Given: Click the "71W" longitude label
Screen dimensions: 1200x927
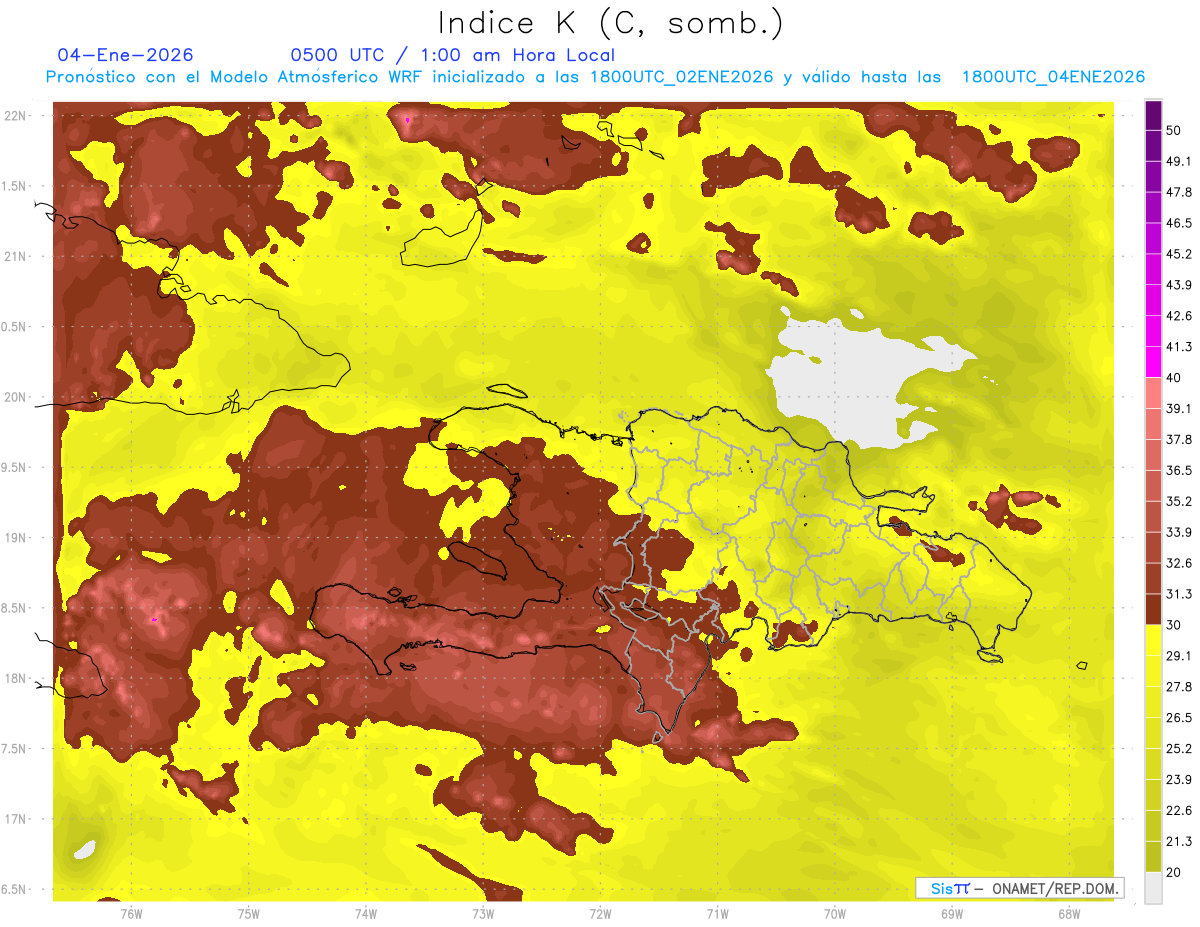Looking at the screenshot, I should 717,913.
